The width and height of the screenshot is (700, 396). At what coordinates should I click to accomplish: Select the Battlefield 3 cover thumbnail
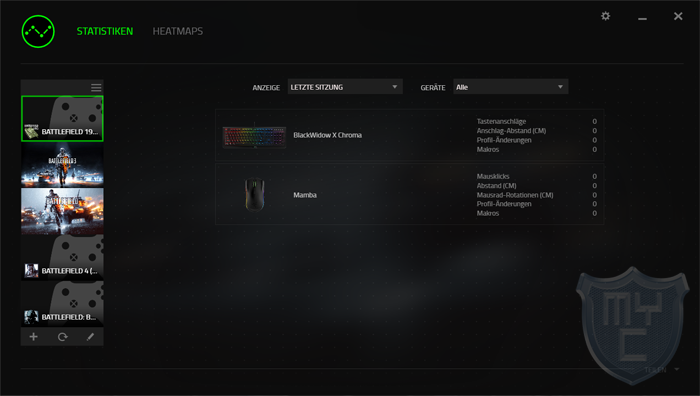62,165
